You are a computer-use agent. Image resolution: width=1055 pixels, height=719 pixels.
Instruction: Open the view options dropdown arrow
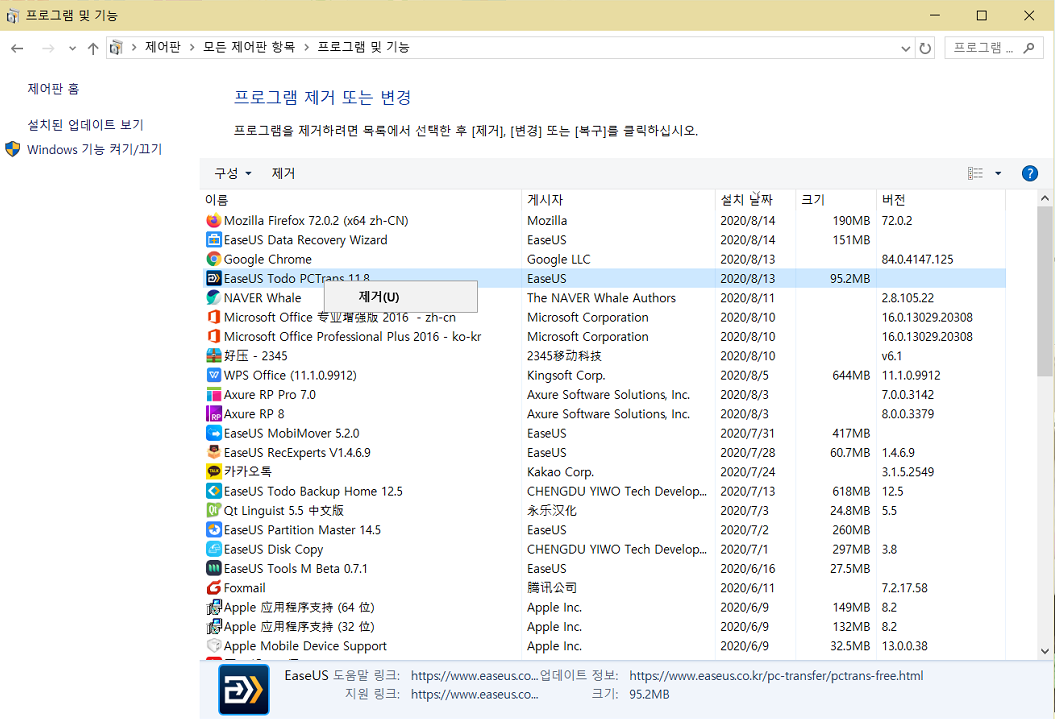pos(996,172)
